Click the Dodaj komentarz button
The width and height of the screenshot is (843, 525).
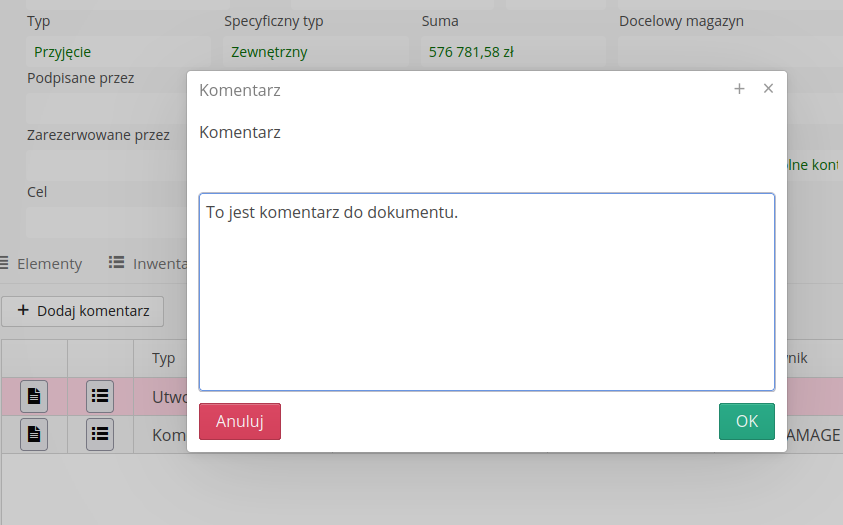pos(83,311)
